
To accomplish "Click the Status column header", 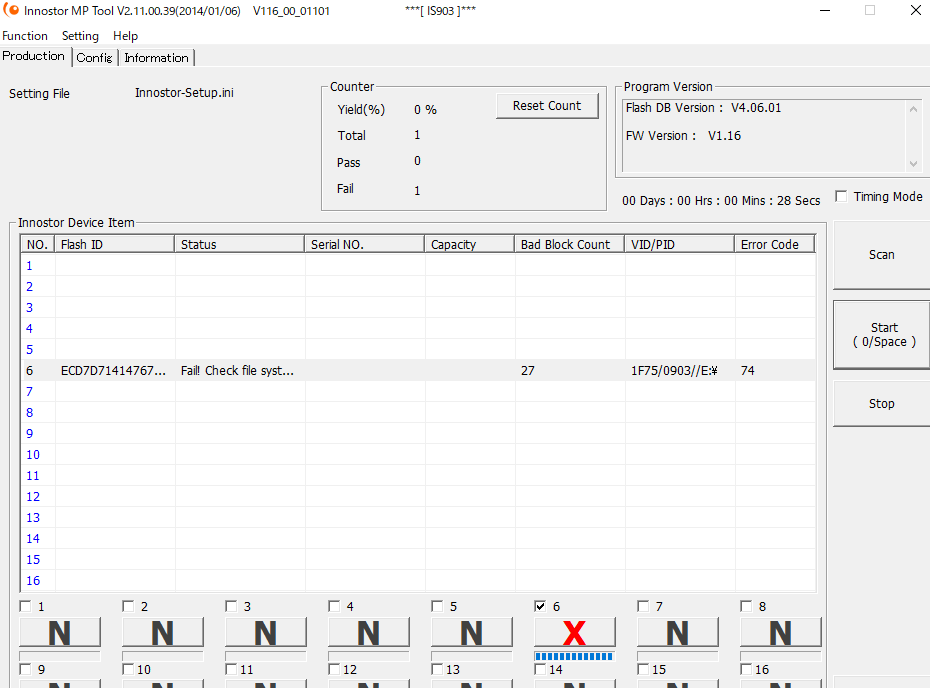I will point(240,244).
